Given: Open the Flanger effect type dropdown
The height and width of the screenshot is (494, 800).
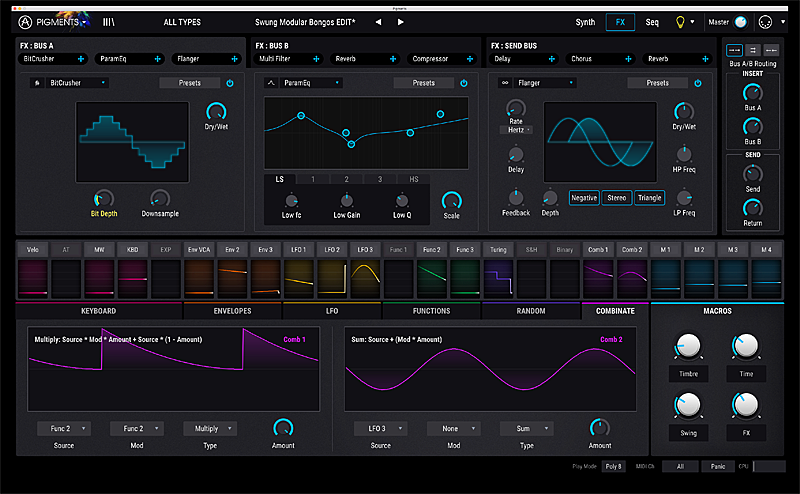Looking at the screenshot, I should (545, 83).
